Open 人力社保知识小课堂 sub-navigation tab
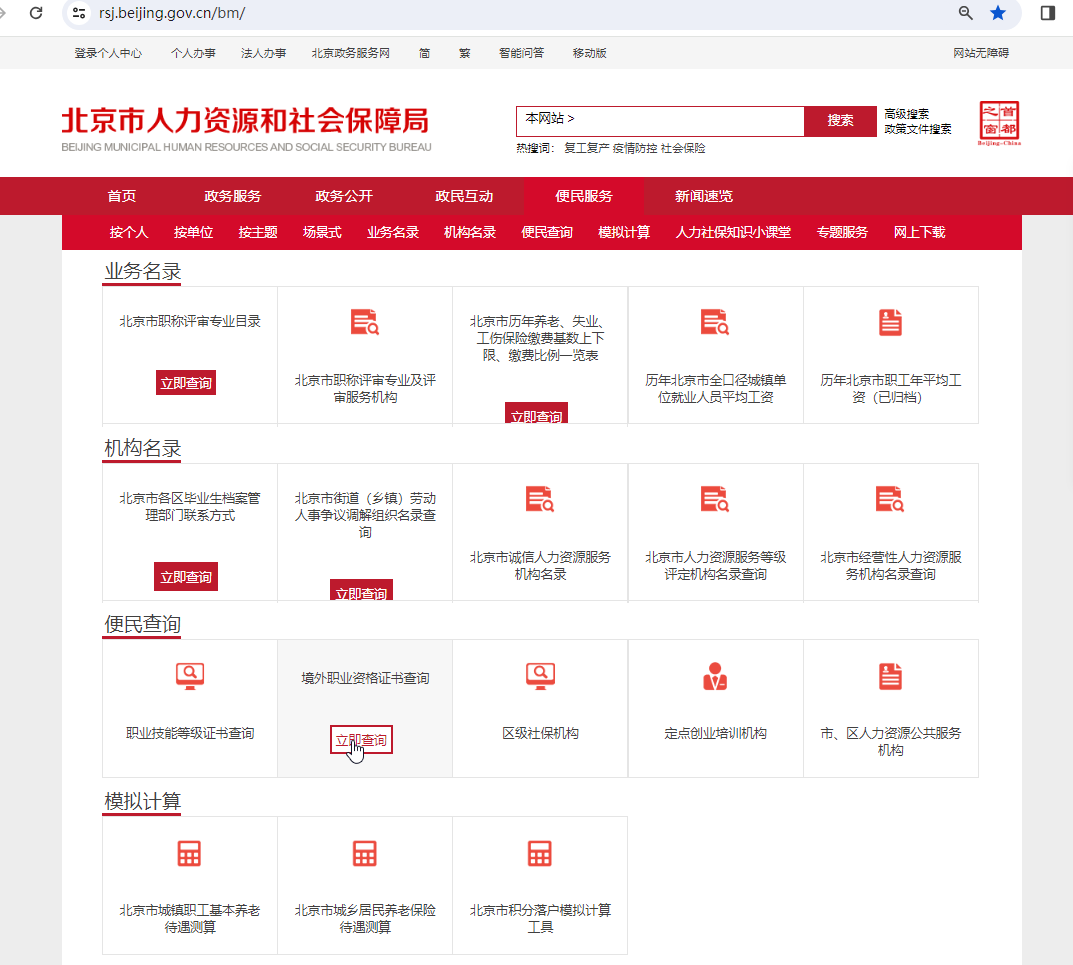This screenshot has width=1073, height=965. 733,232
